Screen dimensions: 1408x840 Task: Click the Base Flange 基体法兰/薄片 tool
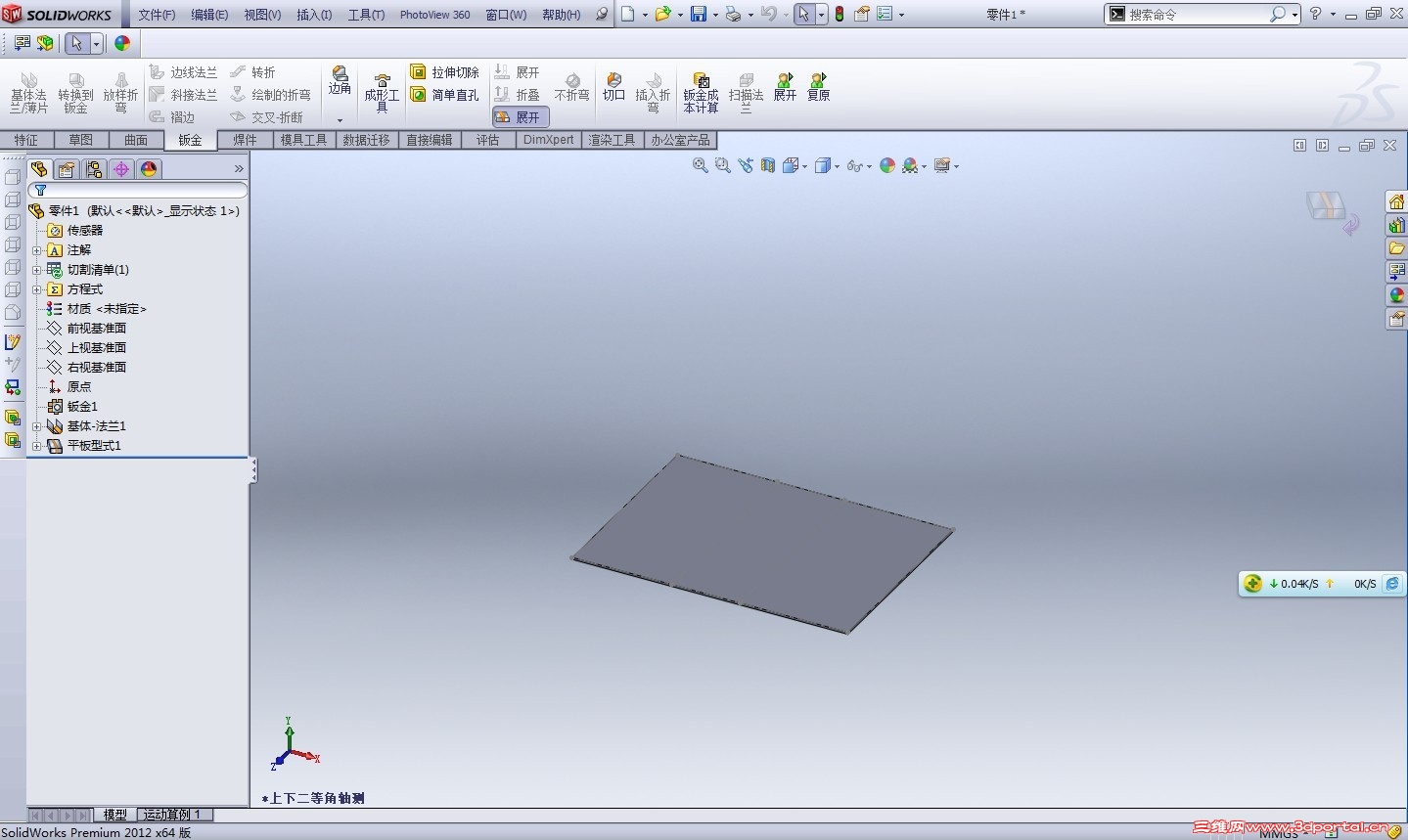coord(28,92)
